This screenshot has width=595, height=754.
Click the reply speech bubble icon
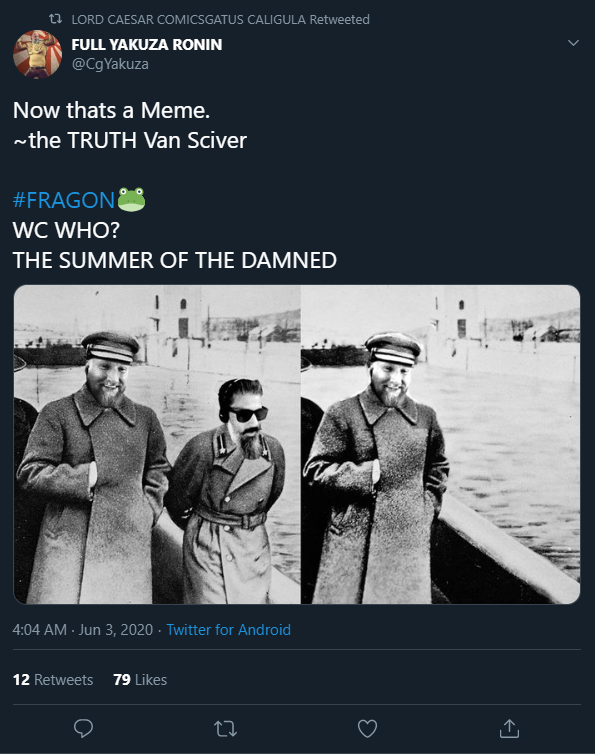[83, 729]
